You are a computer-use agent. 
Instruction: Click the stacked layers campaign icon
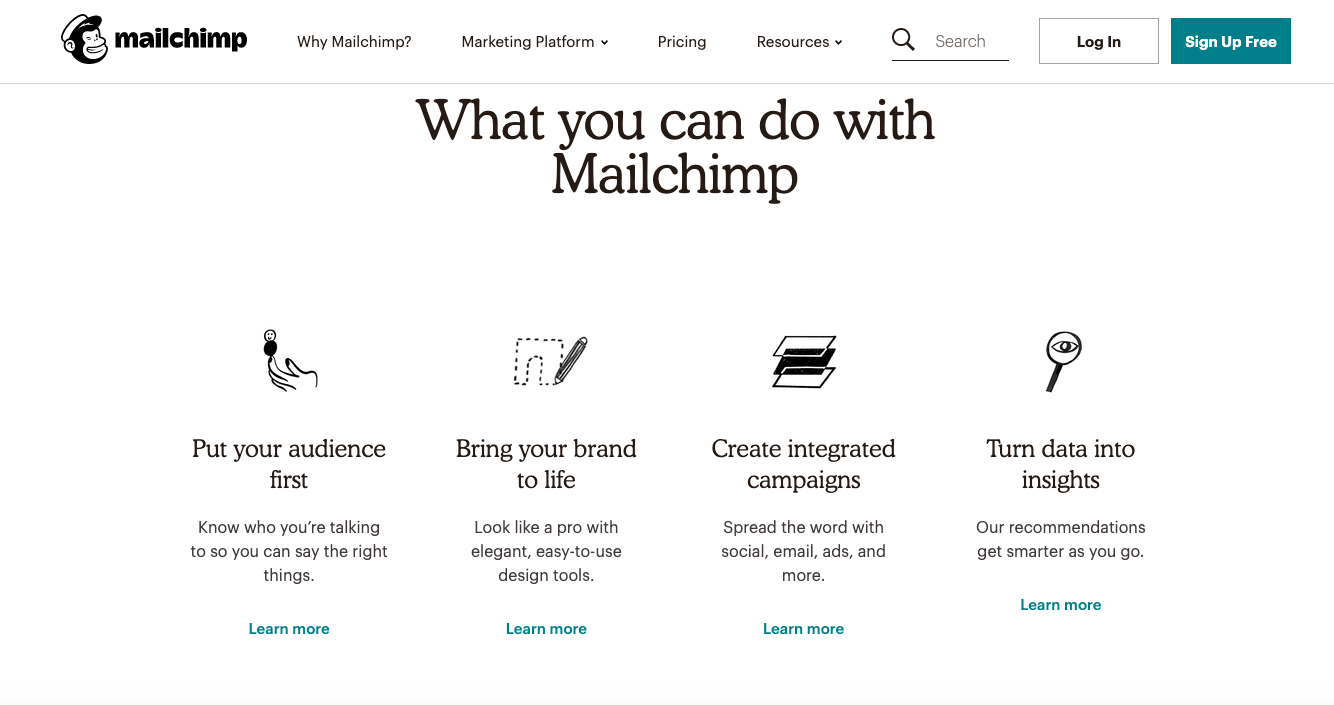(x=804, y=361)
